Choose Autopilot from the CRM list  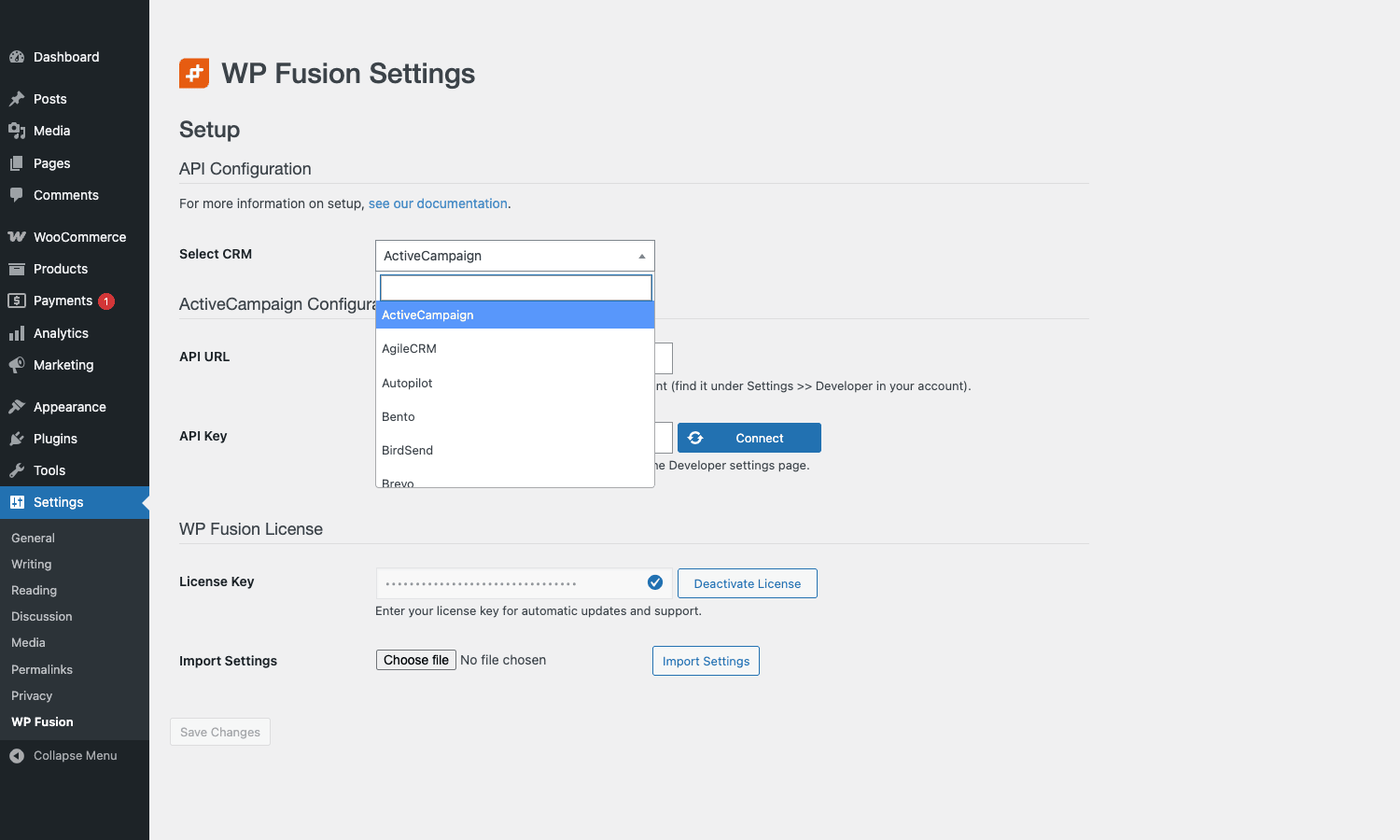[x=515, y=384]
